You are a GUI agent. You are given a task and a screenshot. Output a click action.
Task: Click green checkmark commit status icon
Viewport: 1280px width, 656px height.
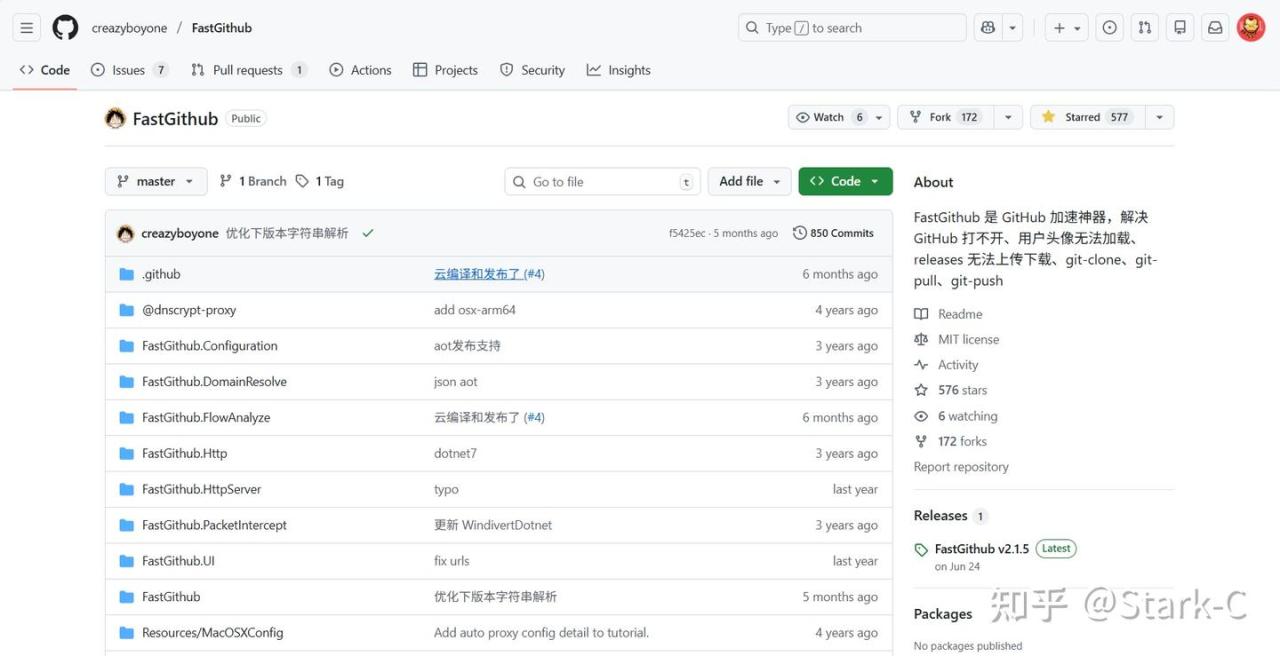[368, 233]
